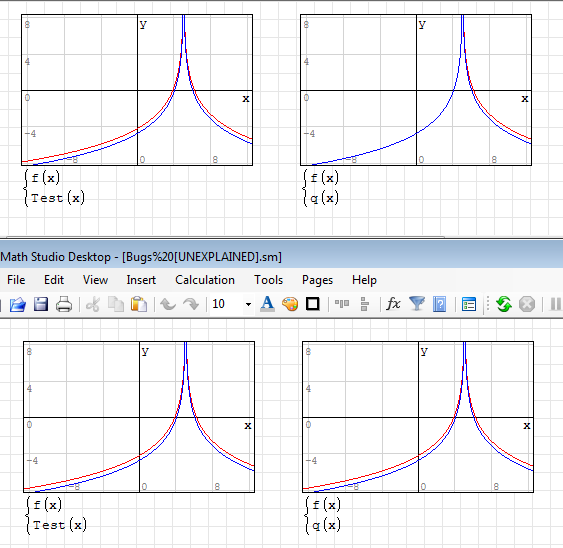Save the worksheet with the floppy disk icon
The width and height of the screenshot is (563, 548).
point(41,304)
